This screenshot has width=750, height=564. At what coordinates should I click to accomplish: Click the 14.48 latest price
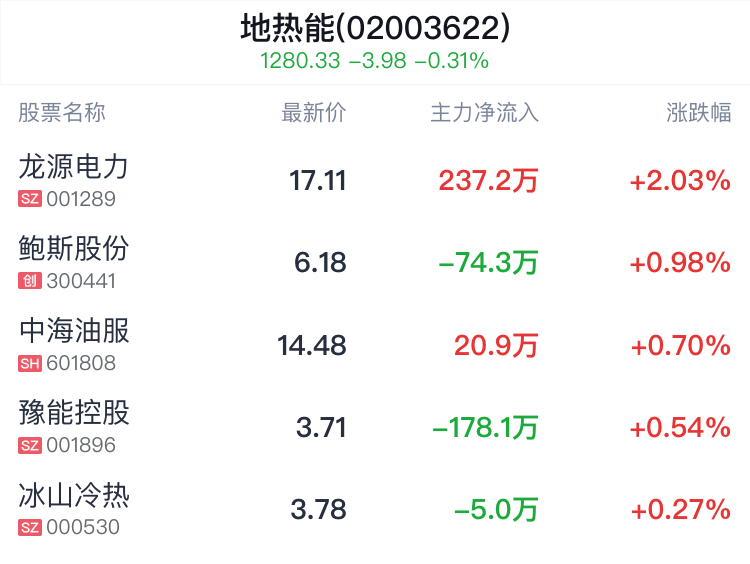click(x=312, y=345)
